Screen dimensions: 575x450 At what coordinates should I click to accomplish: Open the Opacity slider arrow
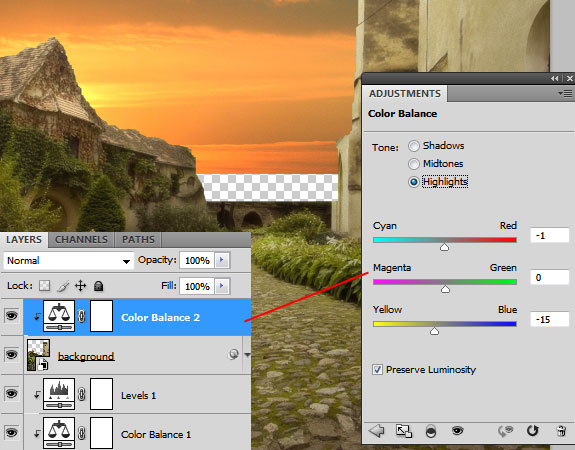click(222, 260)
